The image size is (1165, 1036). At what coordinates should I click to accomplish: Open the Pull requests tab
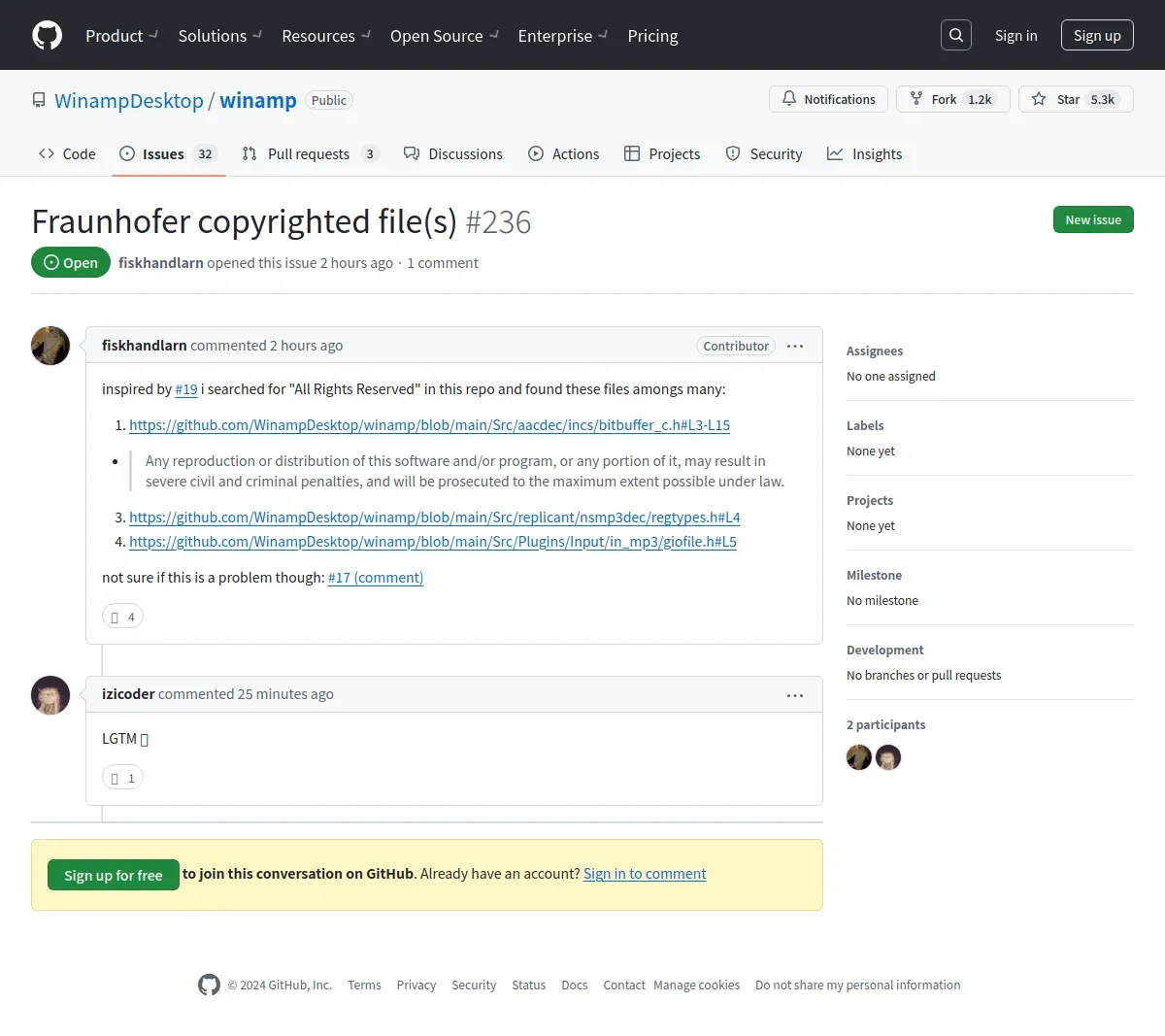[x=310, y=153]
